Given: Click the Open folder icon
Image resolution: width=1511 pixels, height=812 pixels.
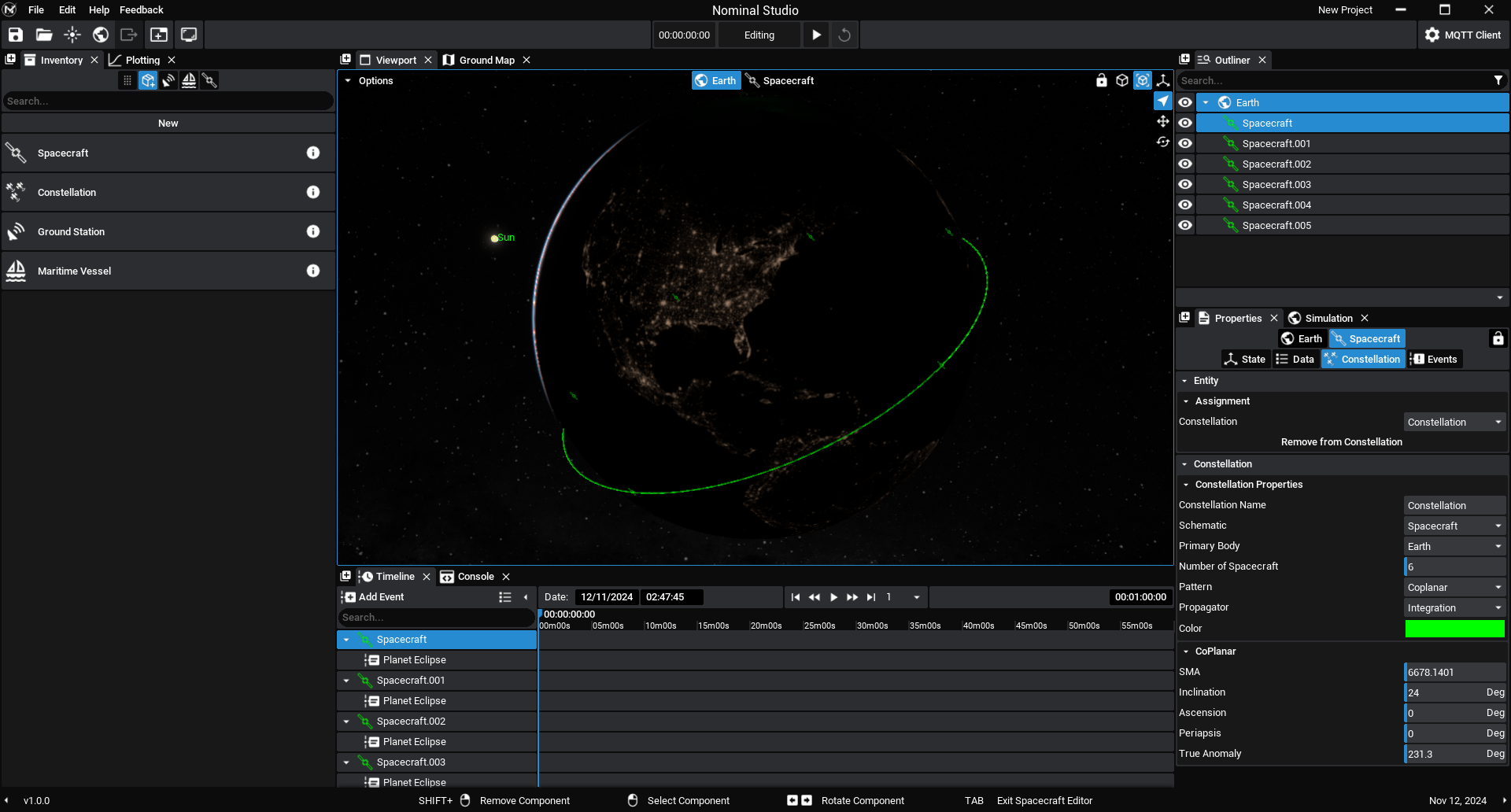Looking at the screenshot, I should [x=44, y=35].
